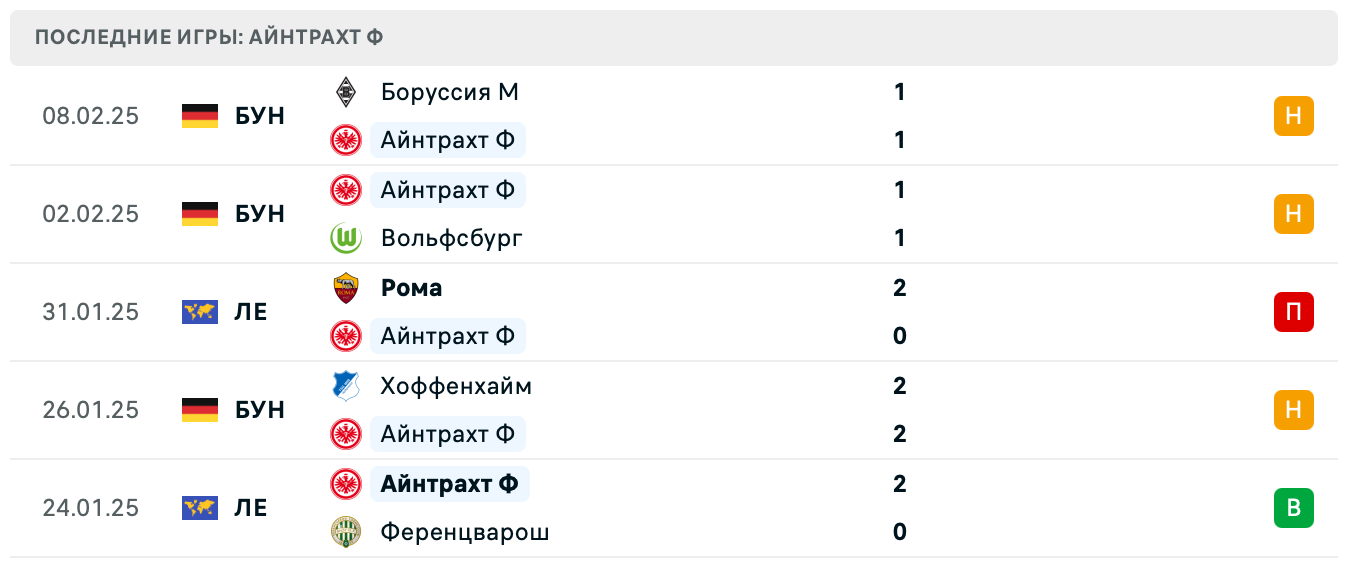Screen dimensions: 1352x572
Task: Click the 'Последние игры: Айнтрахт Ф' header
Action: click(209, 38)
